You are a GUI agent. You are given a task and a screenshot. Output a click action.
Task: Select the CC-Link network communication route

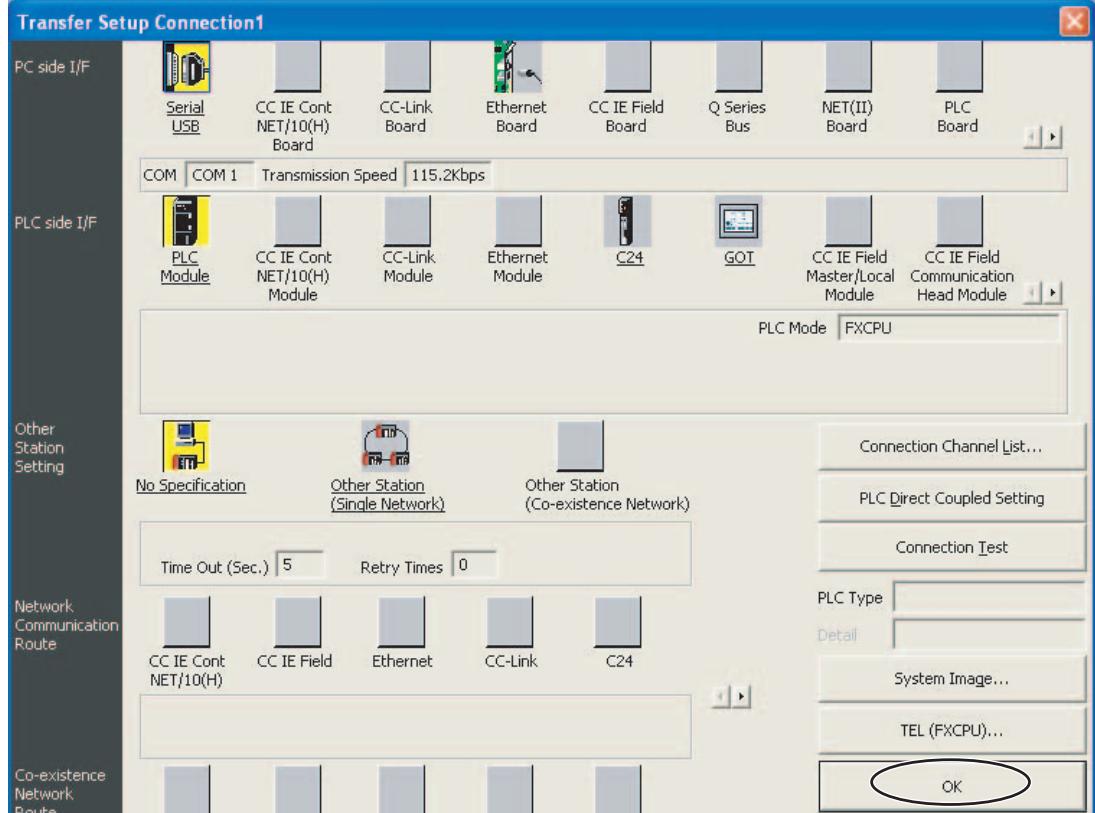point(510,622)
